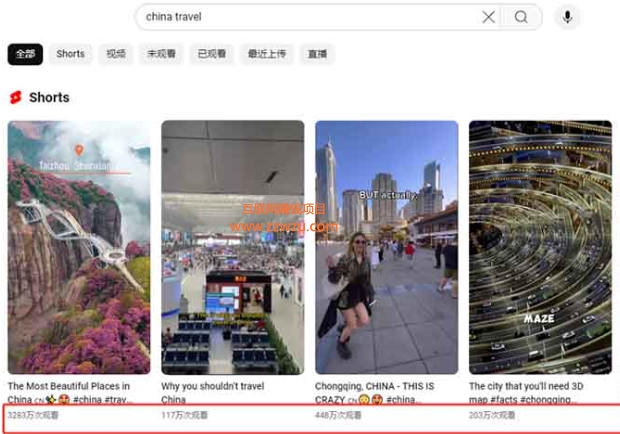
Task: Select the 全部 filter chip
Action: click(x=25, y=54)
